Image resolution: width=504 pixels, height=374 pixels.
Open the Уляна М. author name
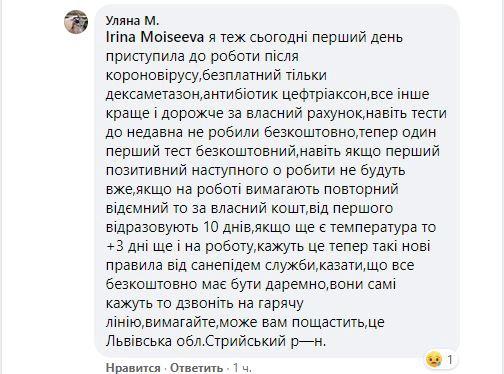tap(132, 21)
